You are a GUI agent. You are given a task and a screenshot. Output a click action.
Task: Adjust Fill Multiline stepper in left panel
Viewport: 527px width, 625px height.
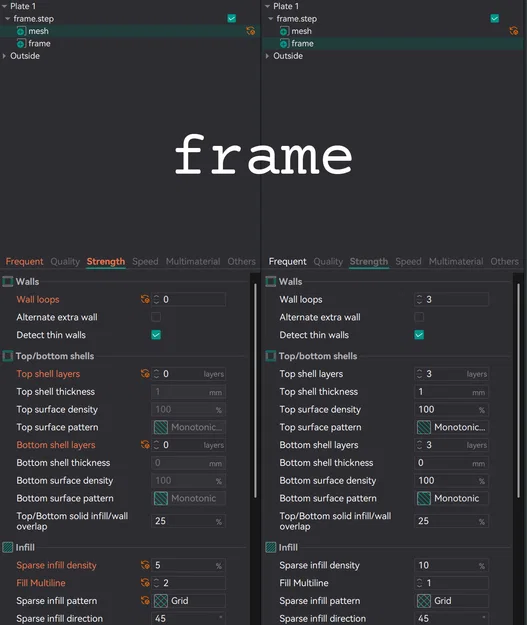click(156, 583)
